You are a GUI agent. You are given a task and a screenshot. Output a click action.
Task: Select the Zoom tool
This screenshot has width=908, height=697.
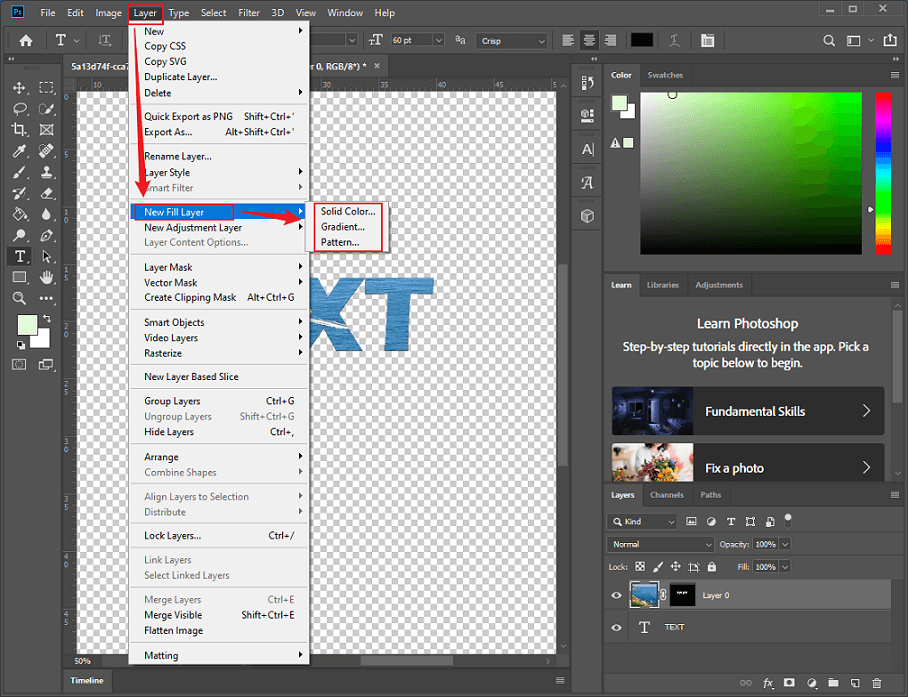tap(19, 297)
